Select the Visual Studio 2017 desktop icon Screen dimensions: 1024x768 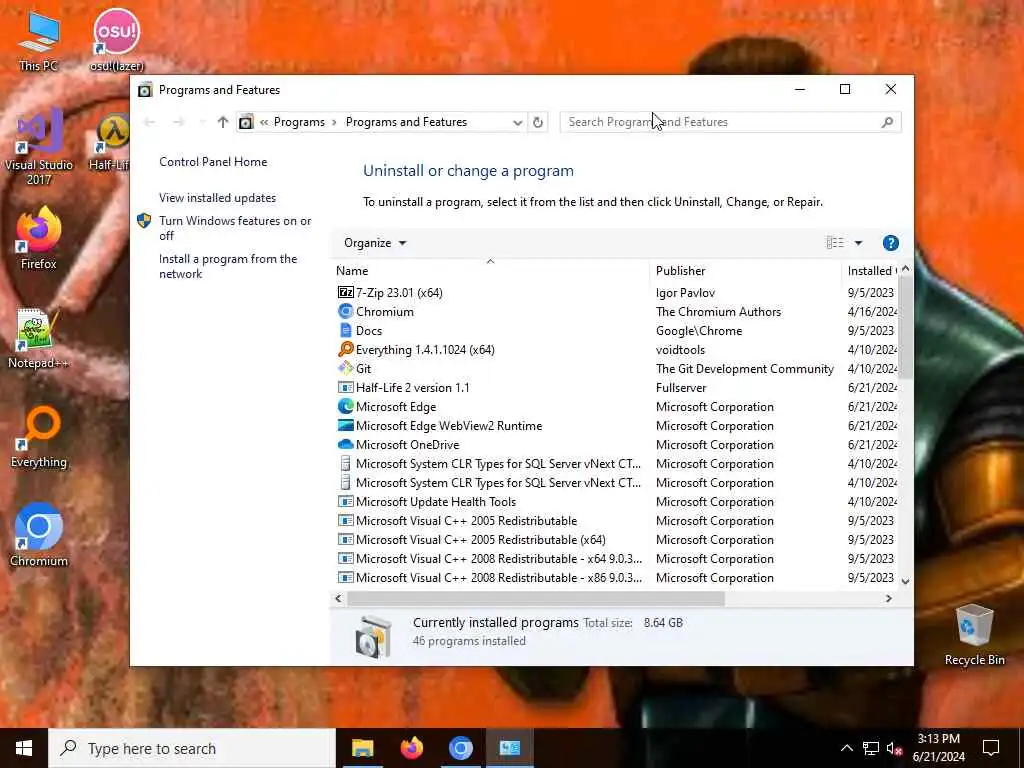point(39,147)
